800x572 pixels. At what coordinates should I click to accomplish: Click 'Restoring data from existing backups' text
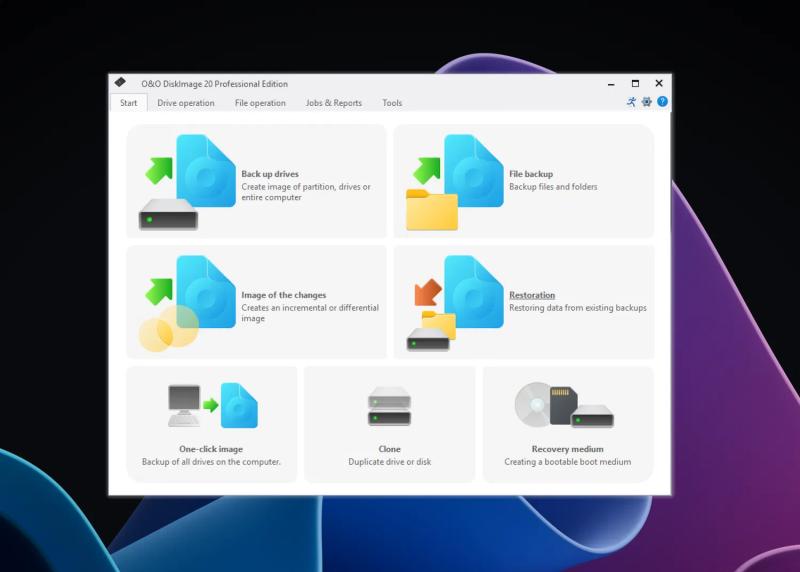pyautogui.click(x=578, y=308)
